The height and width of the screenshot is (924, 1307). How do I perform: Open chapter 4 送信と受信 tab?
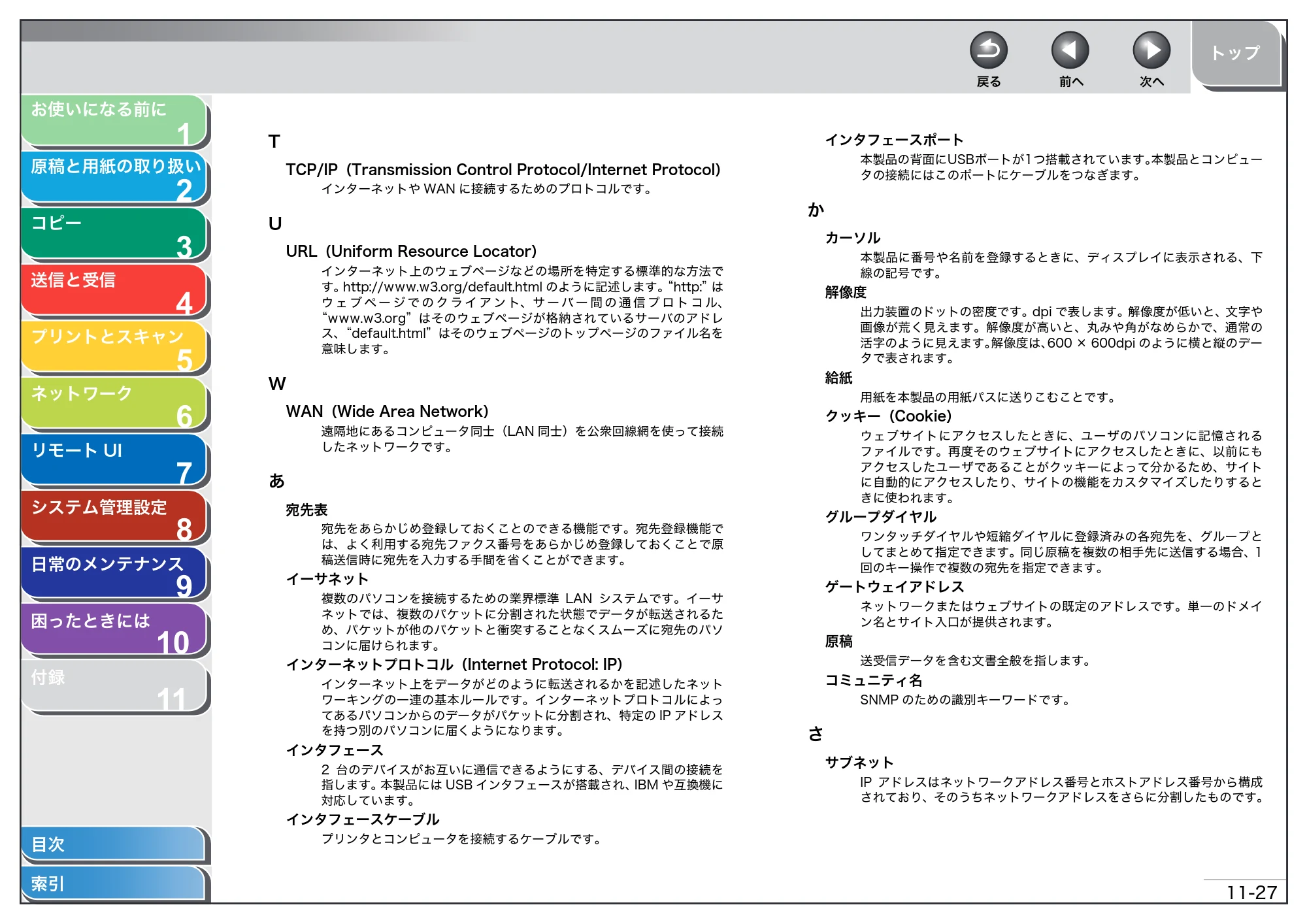pos(114,291)
